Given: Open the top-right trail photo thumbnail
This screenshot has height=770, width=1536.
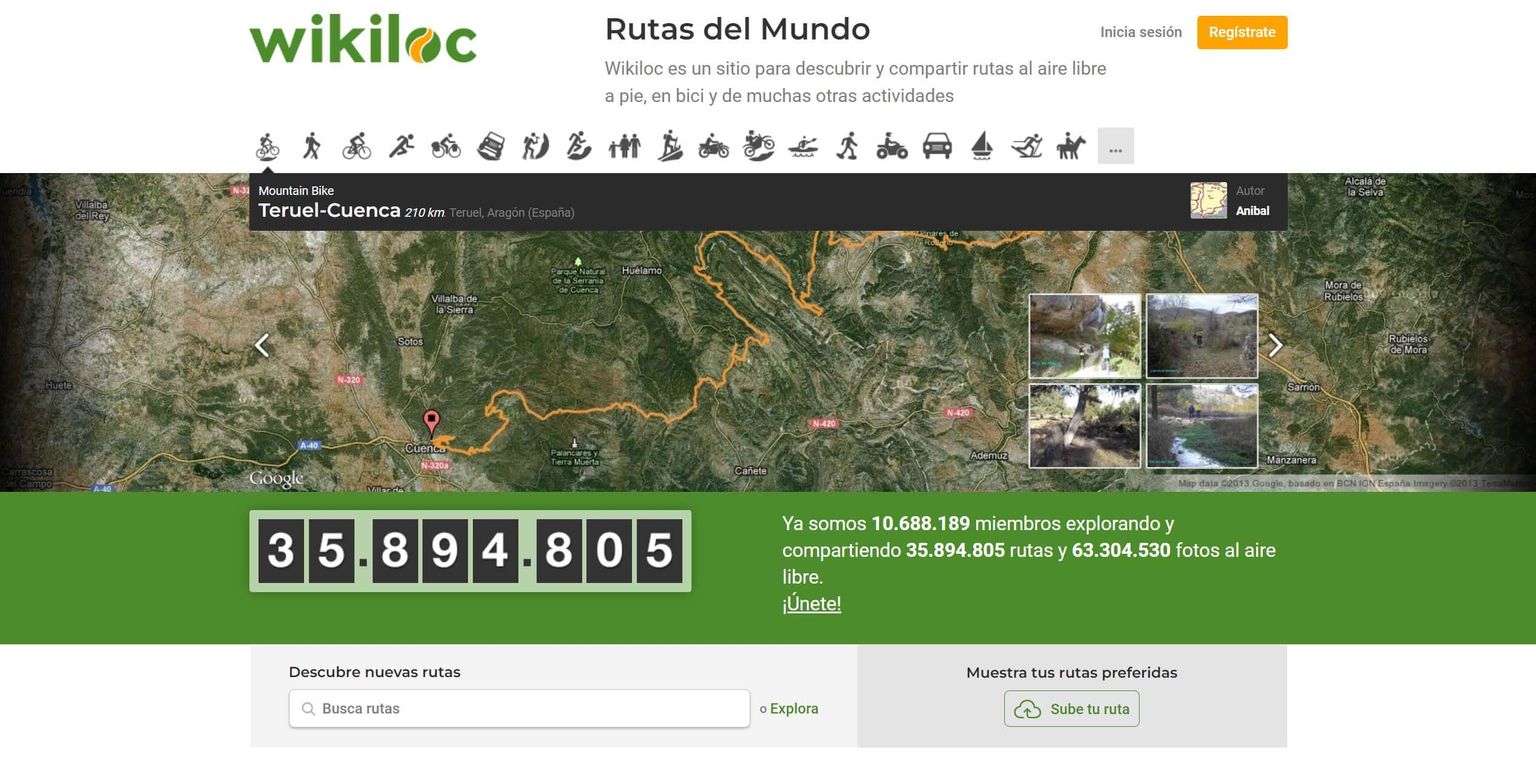Looking at the screenshot, I should [1202, 336].
